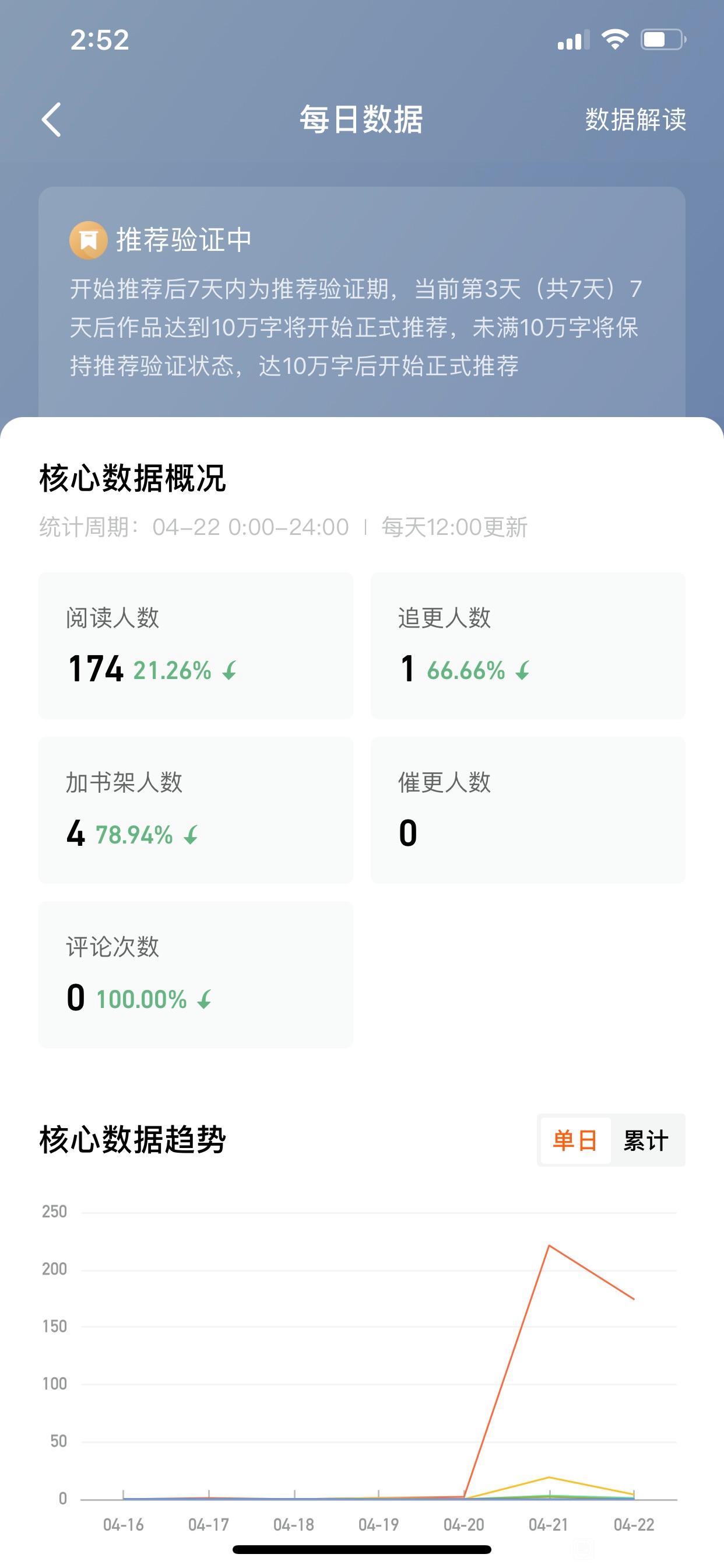Tap the 250 y-axis label
Image resolution: width=724 pixels, height=1568 pixels.
click(x=54, y=1212)
